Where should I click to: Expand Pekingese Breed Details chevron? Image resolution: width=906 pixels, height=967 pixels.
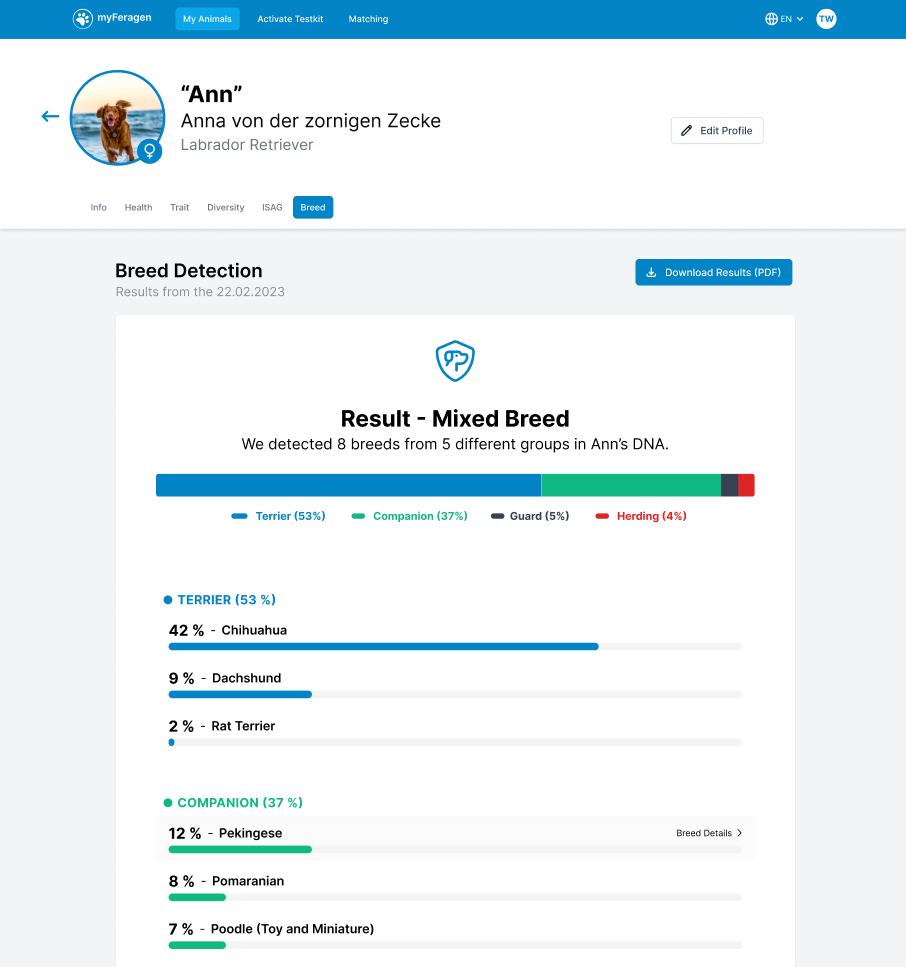click(x=740, y=833)
